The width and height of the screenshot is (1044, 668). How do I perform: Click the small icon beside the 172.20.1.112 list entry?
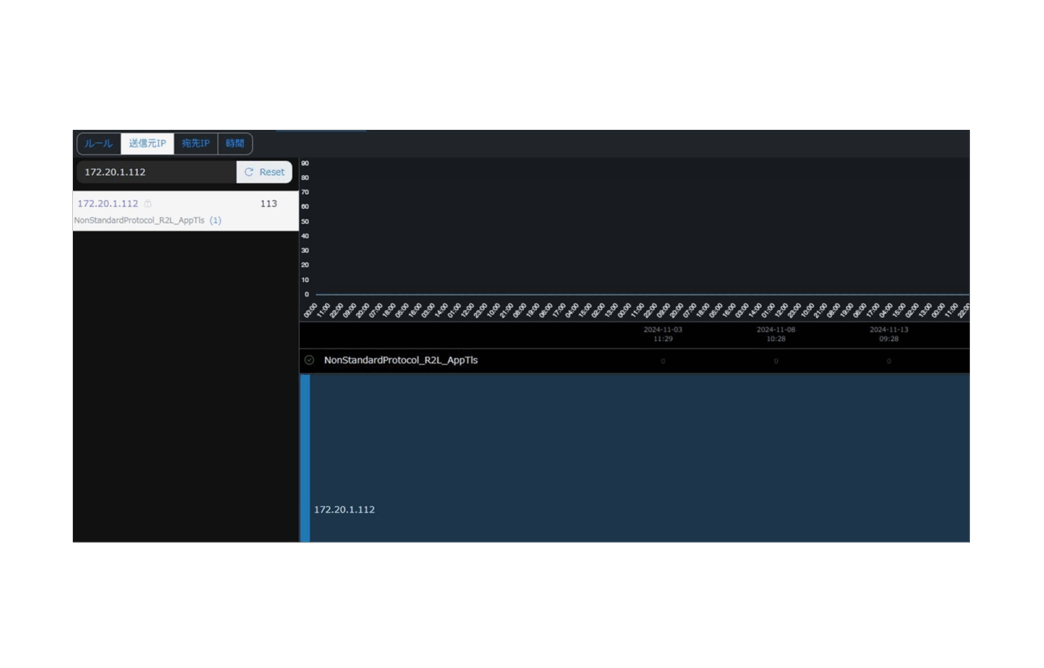148,204
